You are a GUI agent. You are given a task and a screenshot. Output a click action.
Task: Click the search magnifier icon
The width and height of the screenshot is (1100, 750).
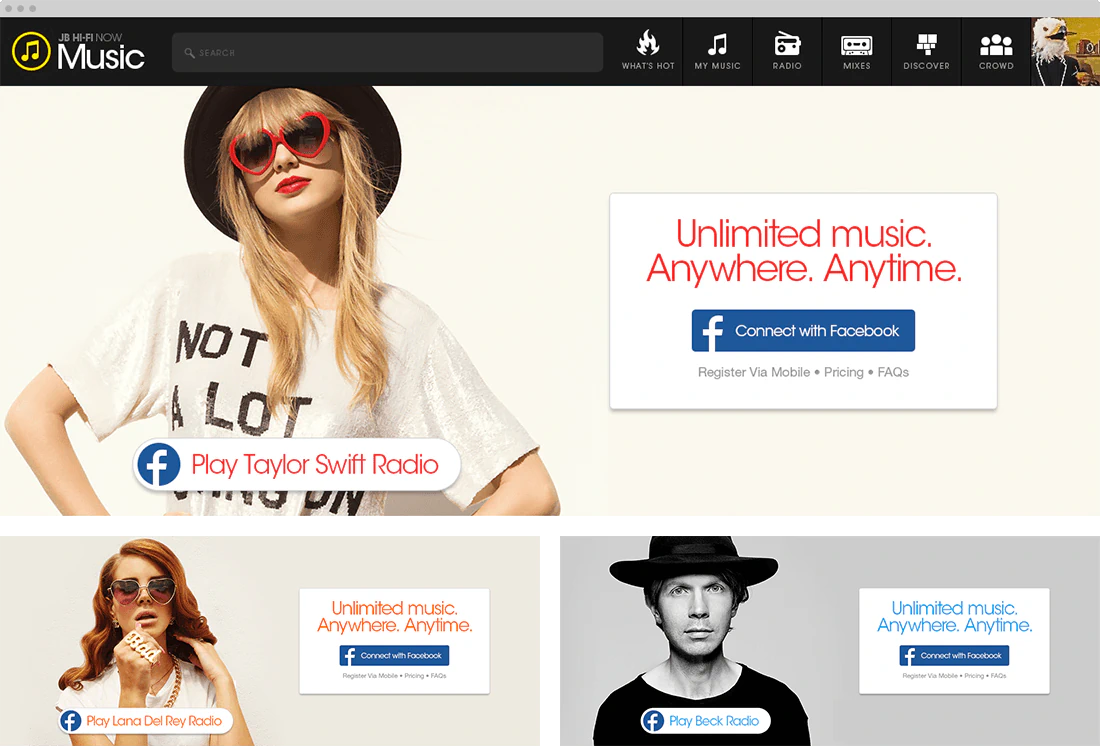click(189, 53)
